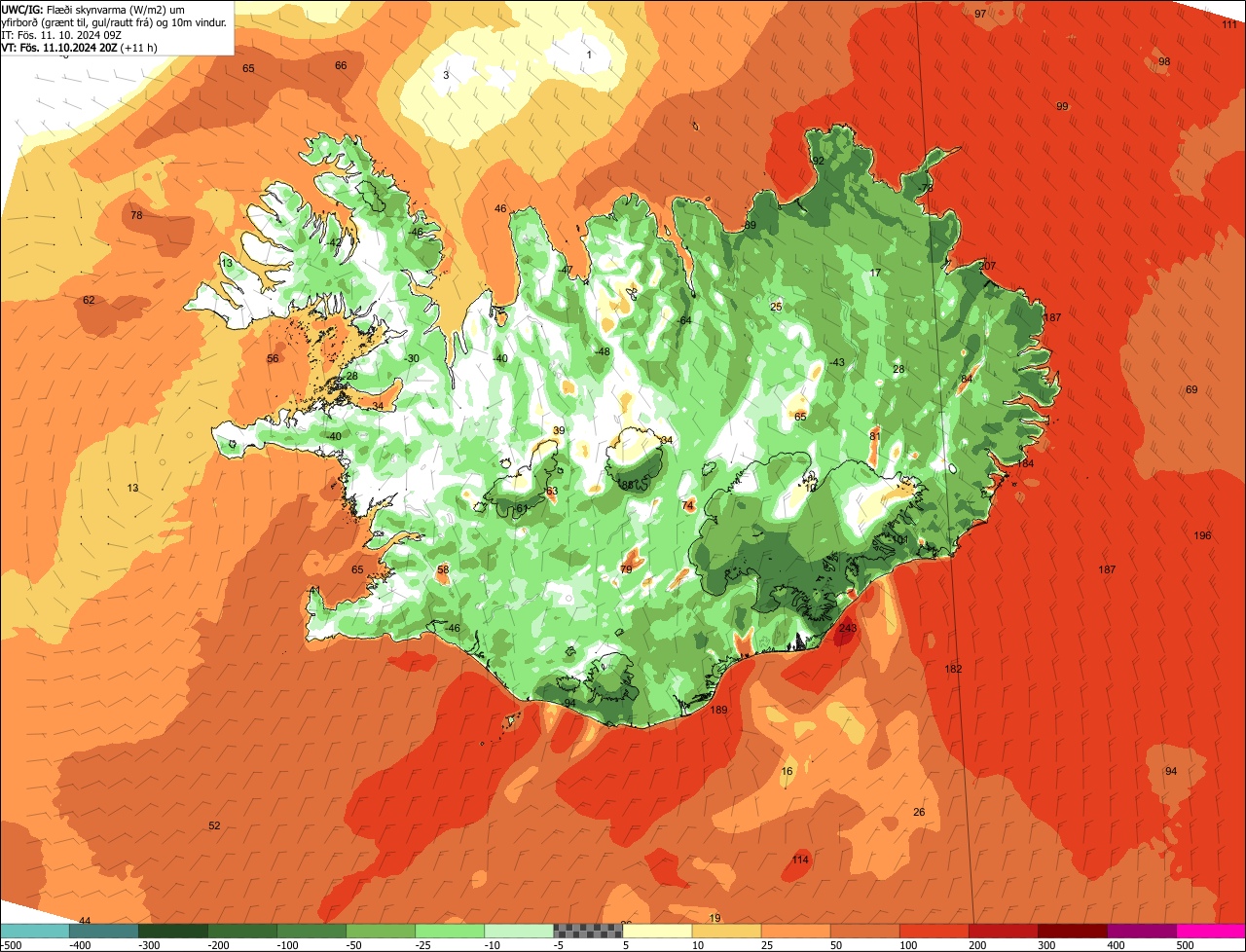Click the dark maroon 300 to 400 swatch

pyautogui.click(x=1072, y=931)
